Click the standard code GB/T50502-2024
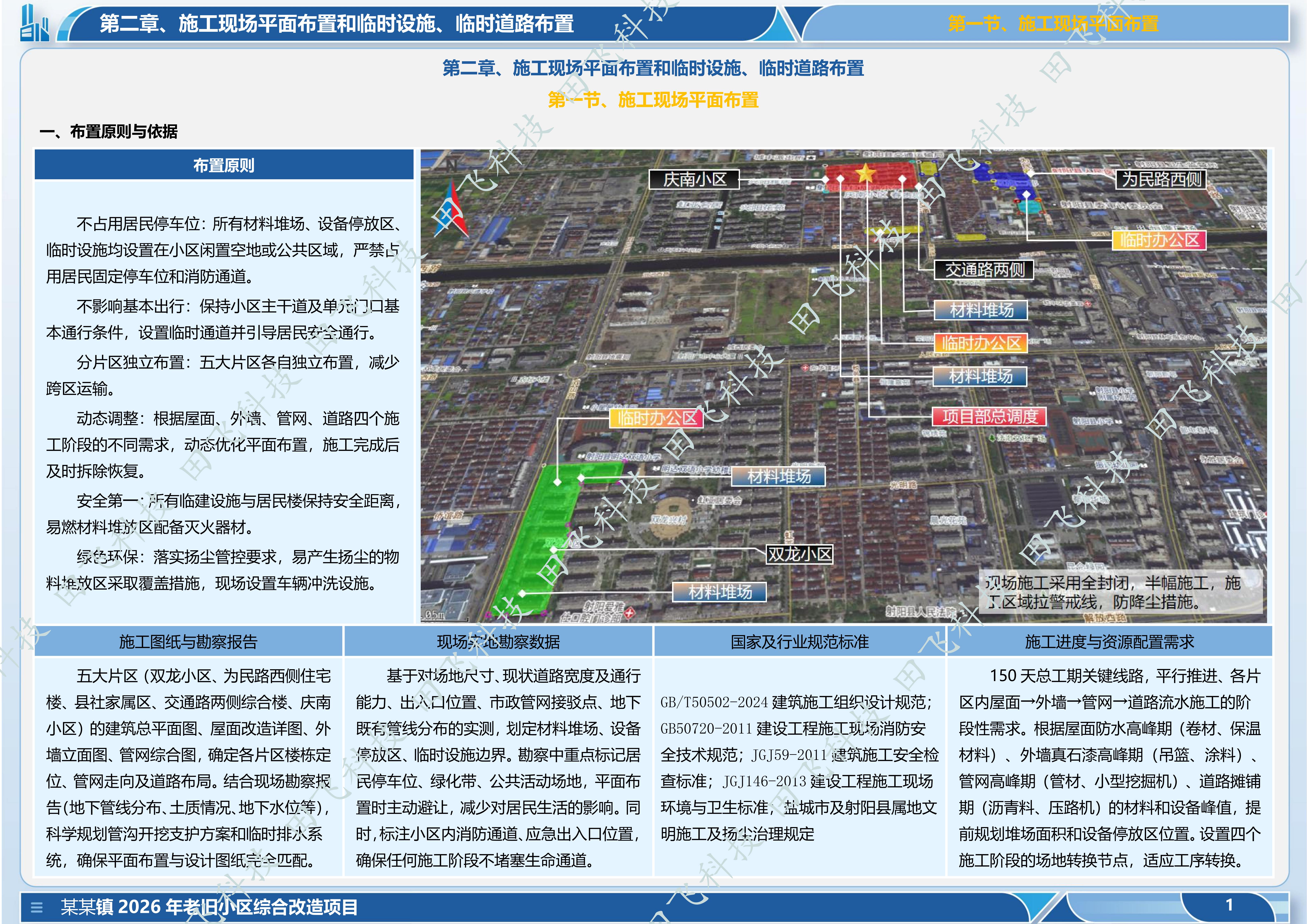 pyautogui.click(x=714, y=703)
